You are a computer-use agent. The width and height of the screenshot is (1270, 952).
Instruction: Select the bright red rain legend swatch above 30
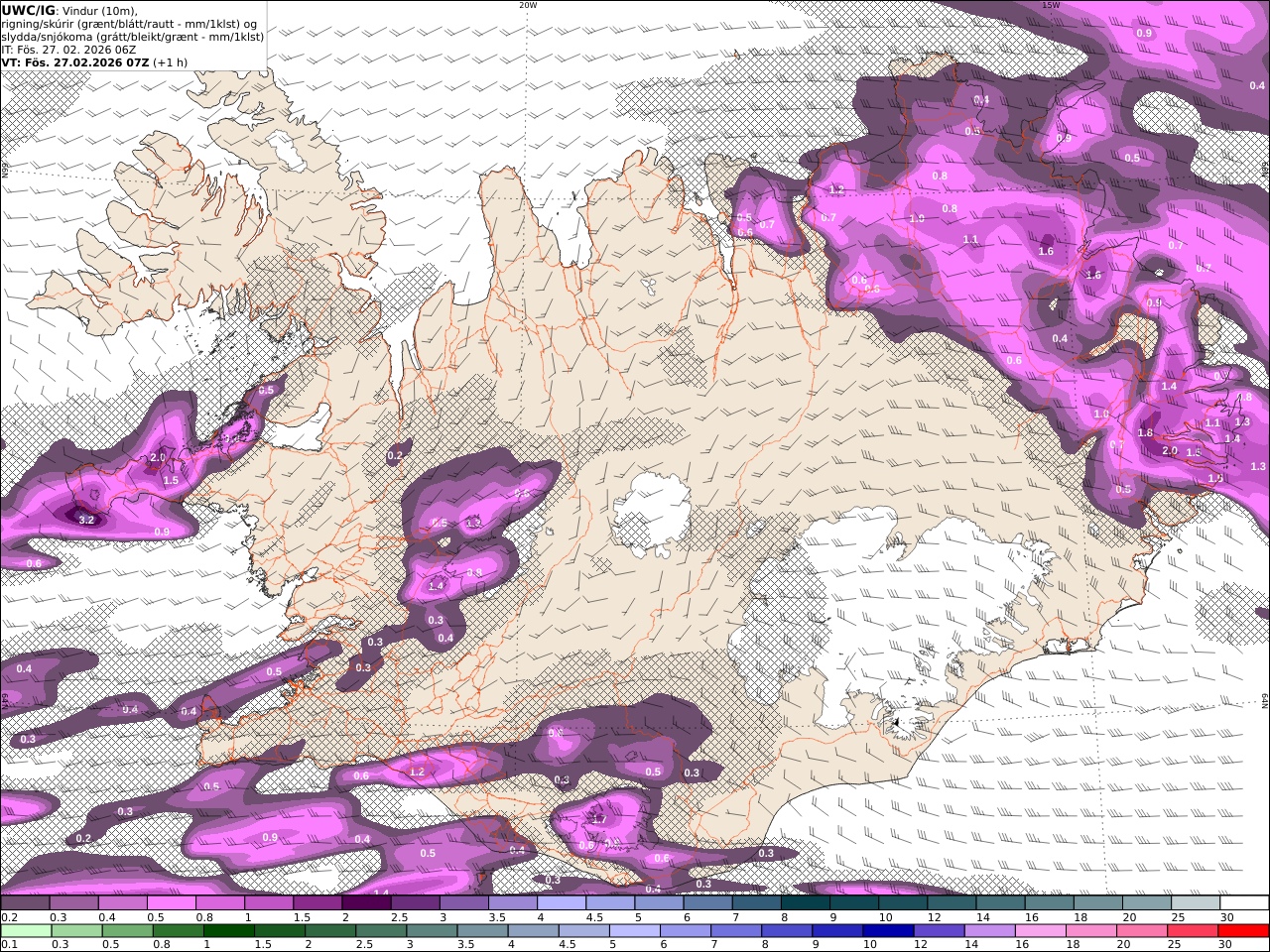tap(1244, 931)
